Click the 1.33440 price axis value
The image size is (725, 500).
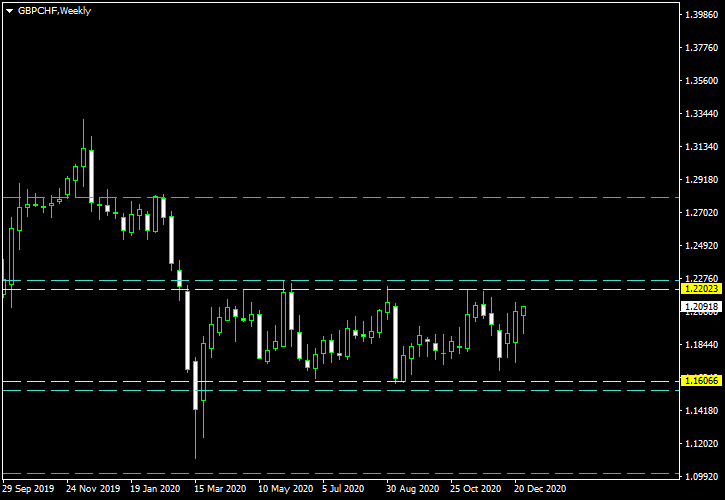click(701, 114)
